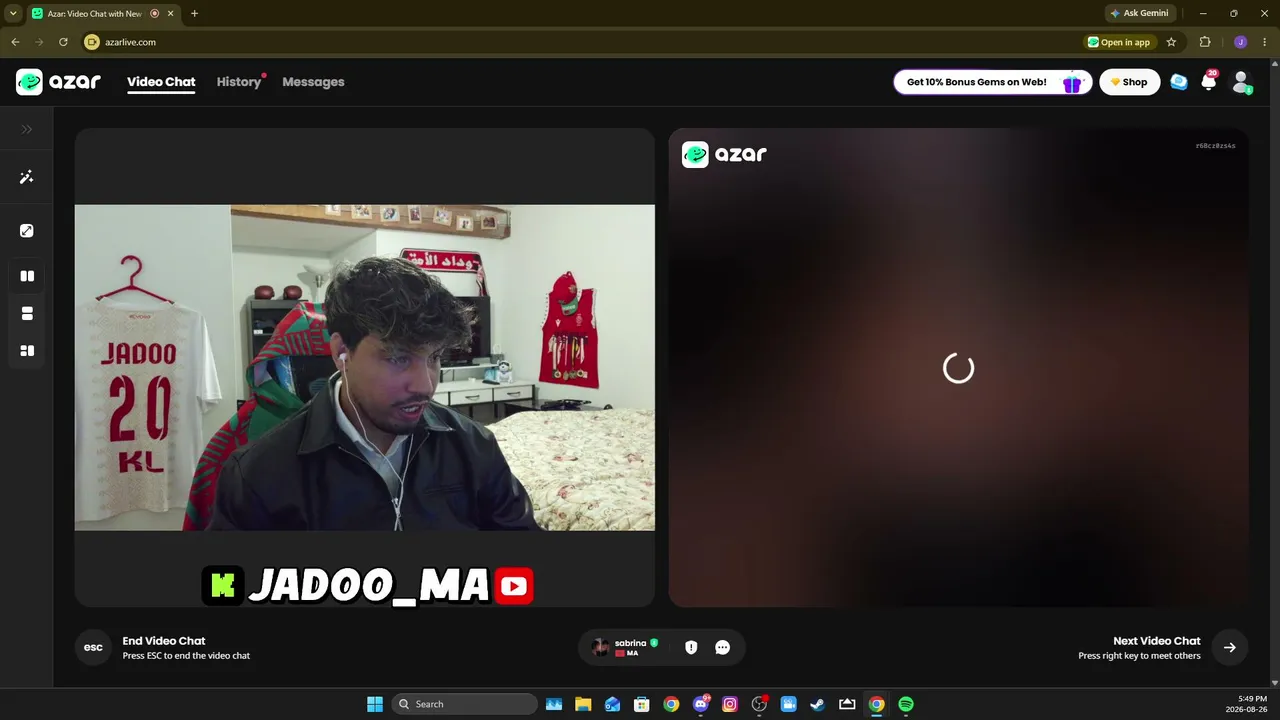Viewport: 1280px width, 720px height.
Task: Go back in browser
Action: click(15, 42)
